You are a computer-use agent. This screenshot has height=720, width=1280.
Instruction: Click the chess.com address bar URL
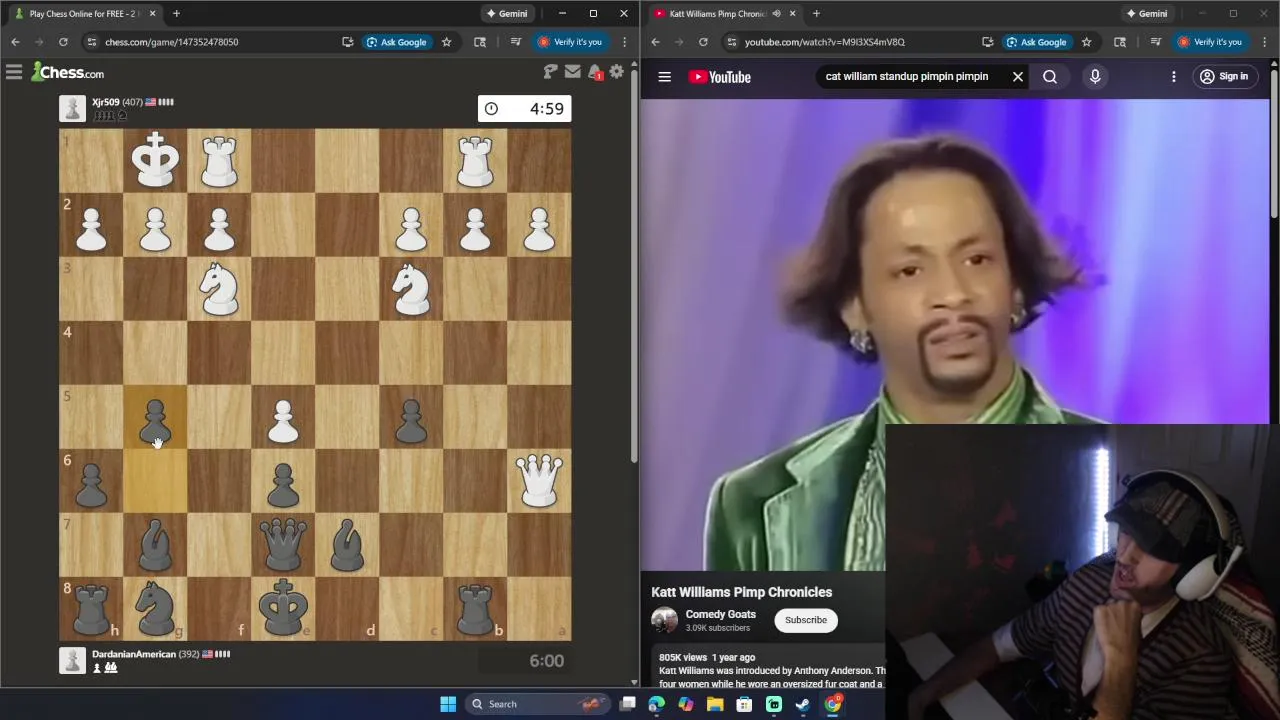point(172,42)
